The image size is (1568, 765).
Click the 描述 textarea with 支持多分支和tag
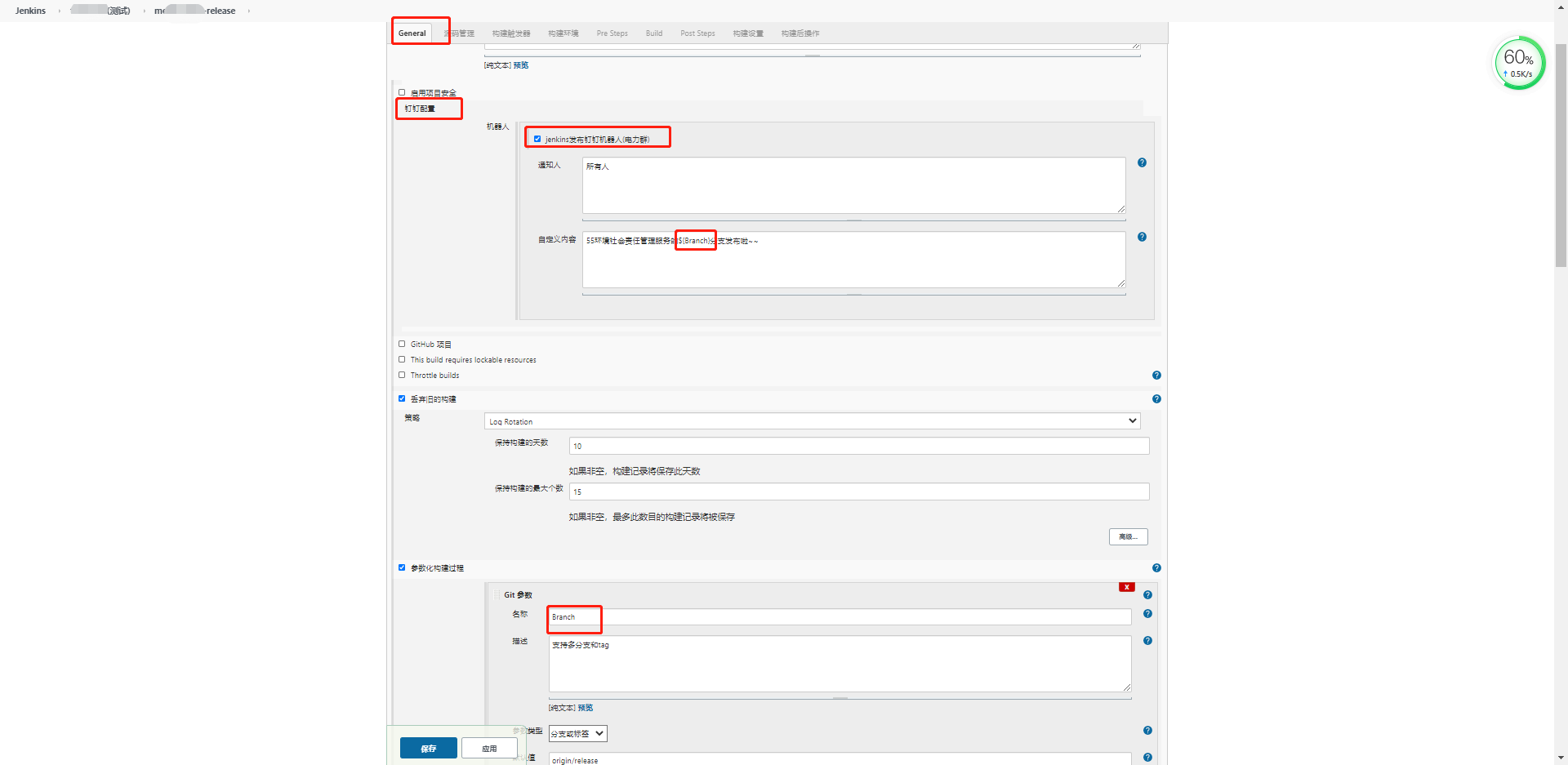[840, 665]
